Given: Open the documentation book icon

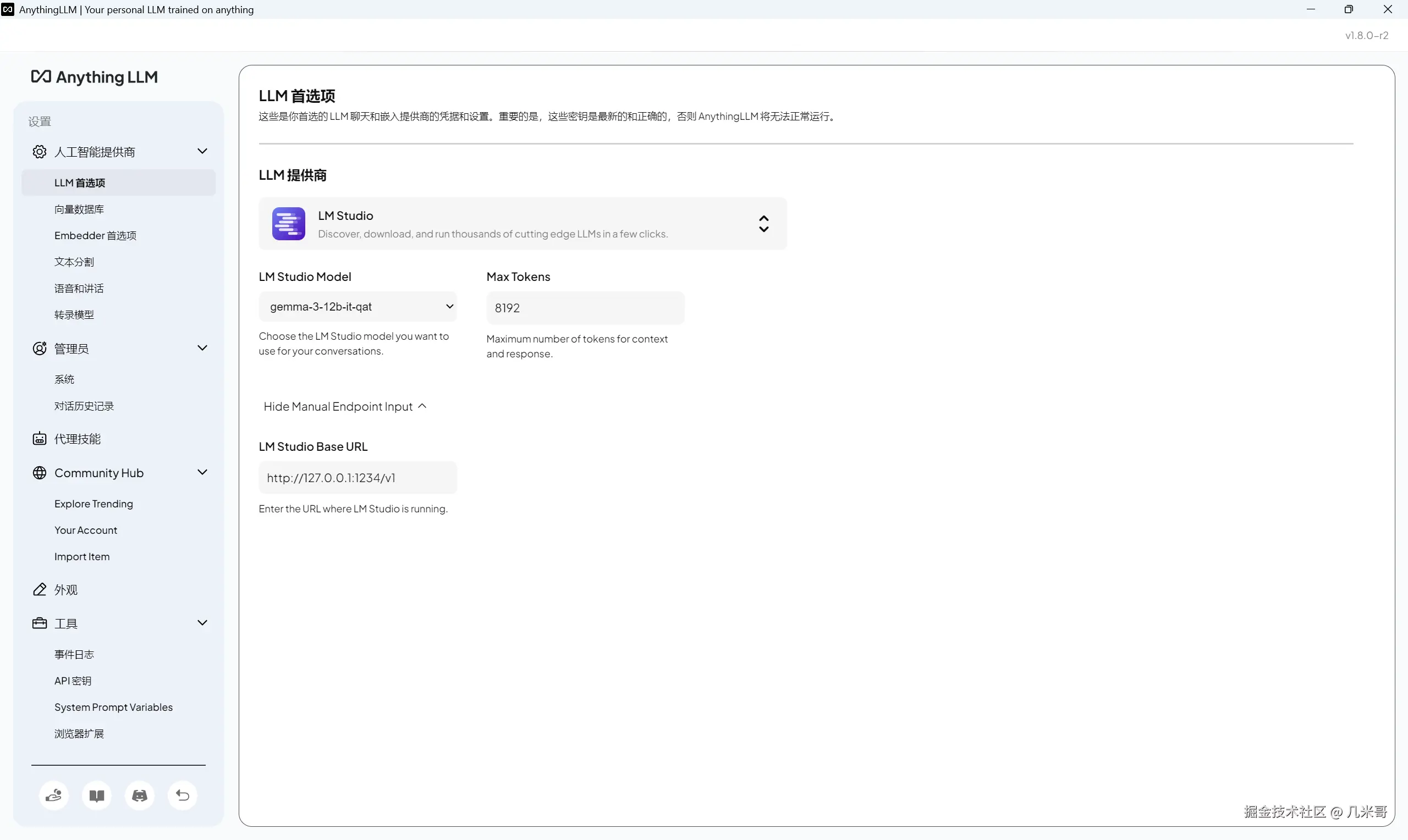Looking at the screenshot, I should 96,795.
